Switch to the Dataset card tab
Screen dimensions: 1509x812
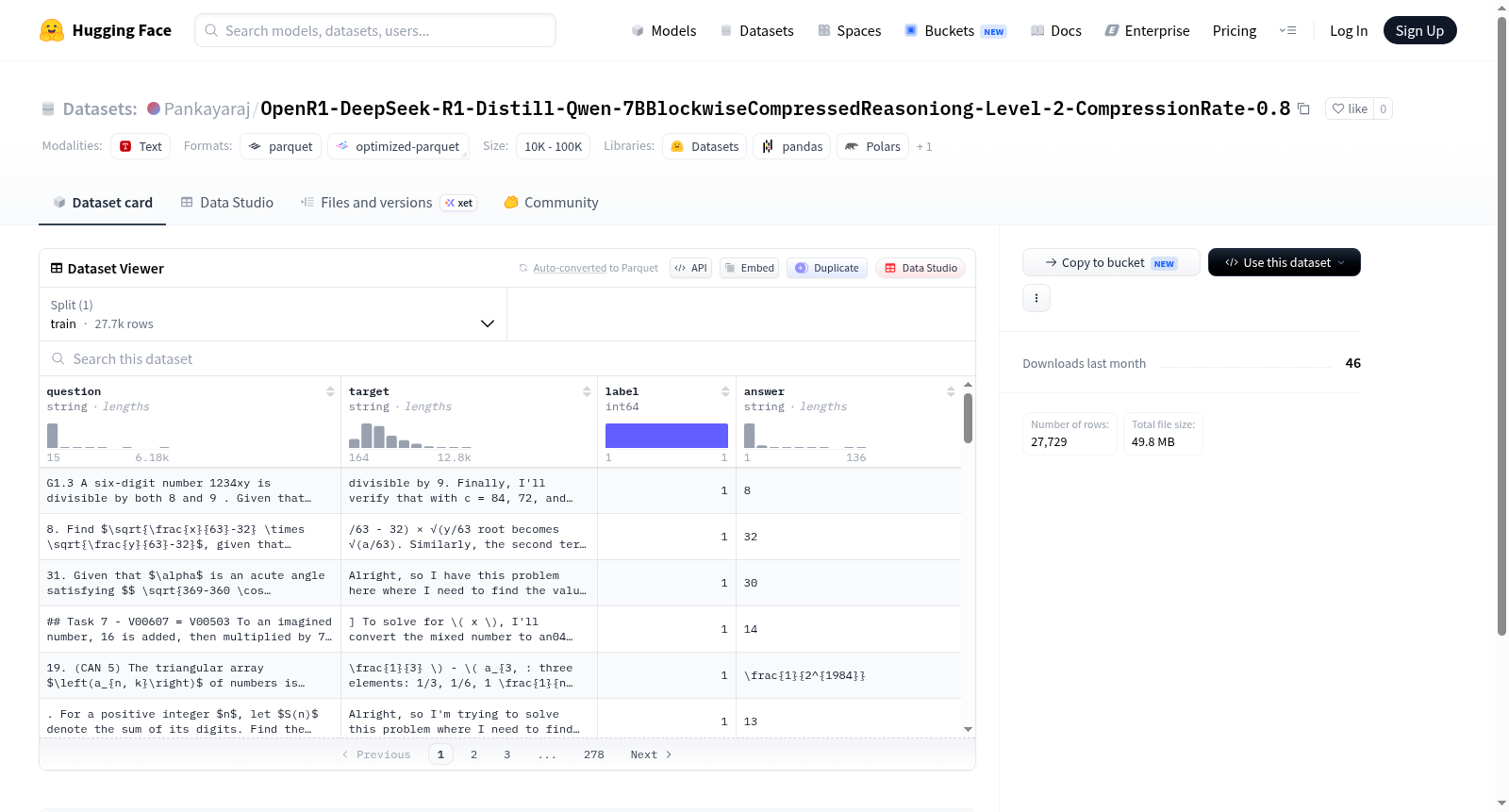coord(102,203)
